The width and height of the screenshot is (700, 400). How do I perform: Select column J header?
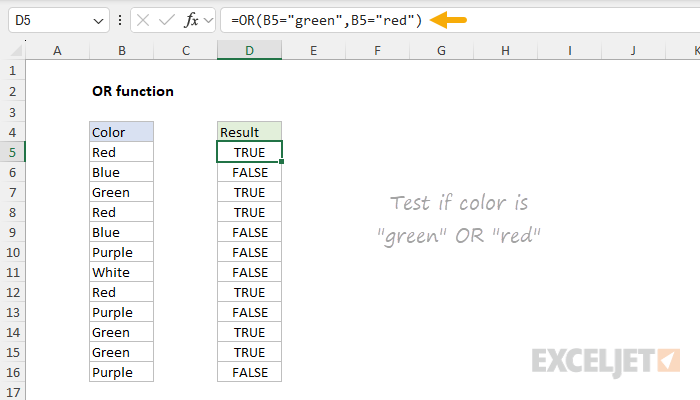[633, 50]
